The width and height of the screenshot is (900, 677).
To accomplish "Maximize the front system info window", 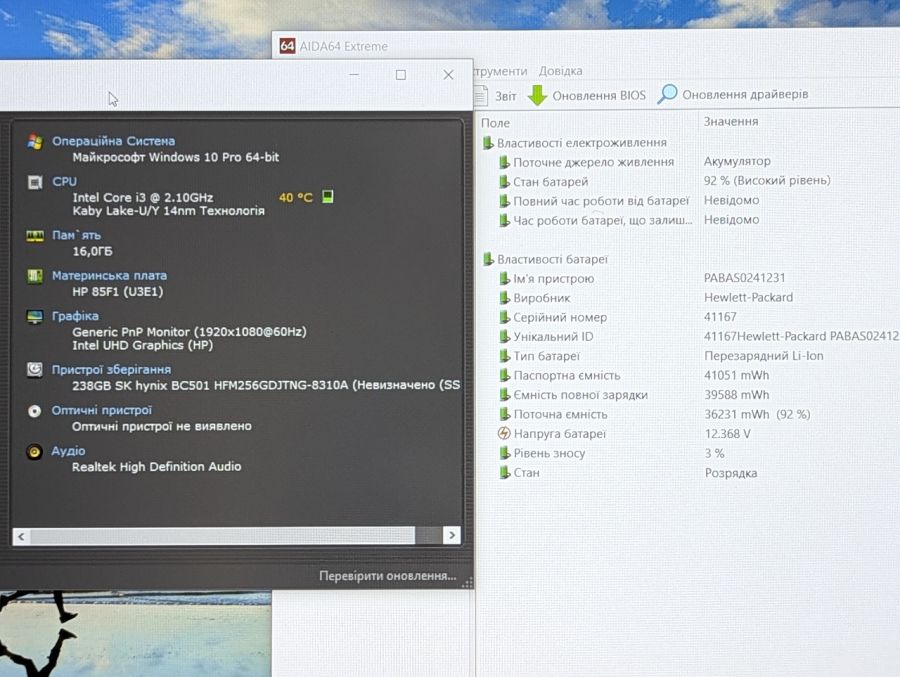I will [401, 75].
